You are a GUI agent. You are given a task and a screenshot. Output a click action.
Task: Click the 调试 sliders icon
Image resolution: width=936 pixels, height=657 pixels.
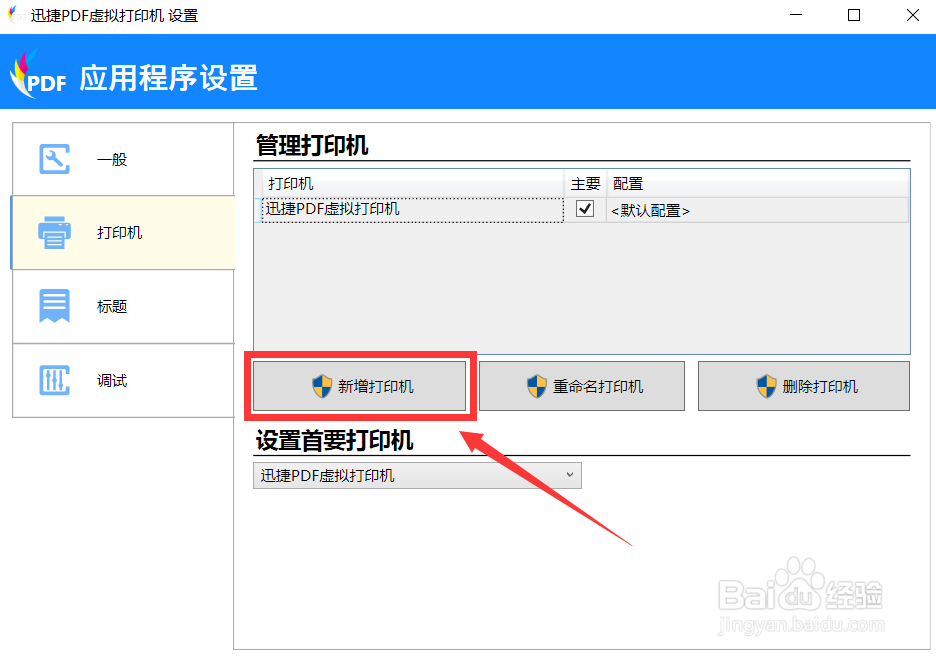tap(54, 380)
